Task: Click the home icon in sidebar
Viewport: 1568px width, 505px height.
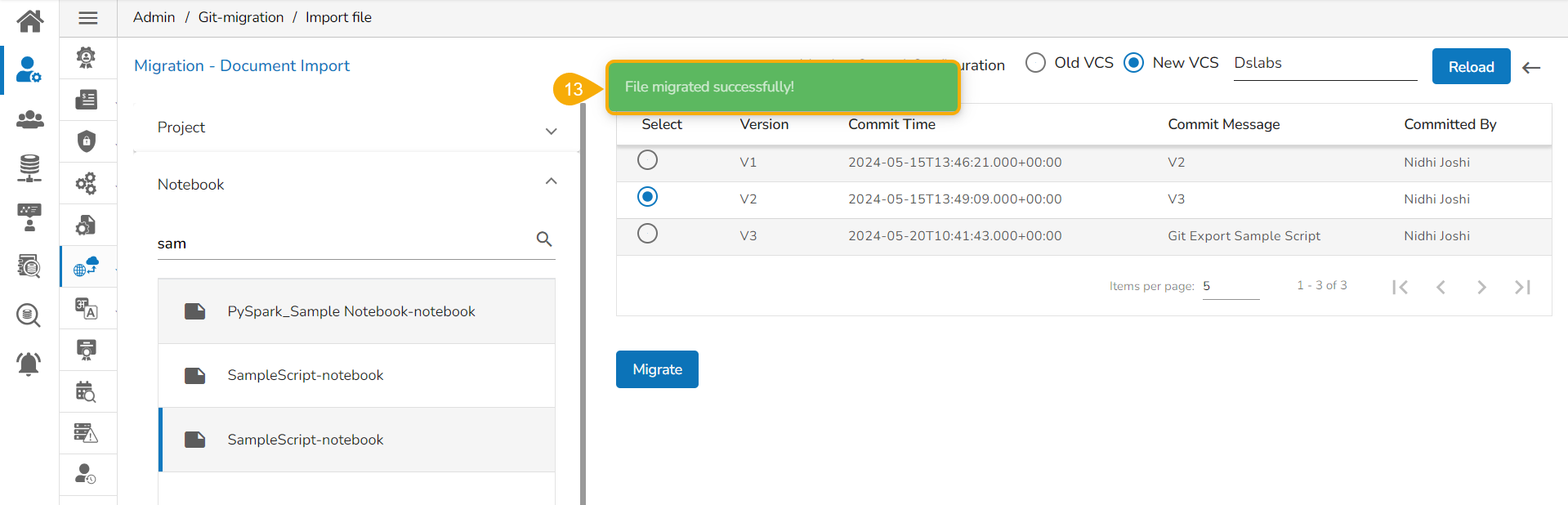Action: pos(29,20)
